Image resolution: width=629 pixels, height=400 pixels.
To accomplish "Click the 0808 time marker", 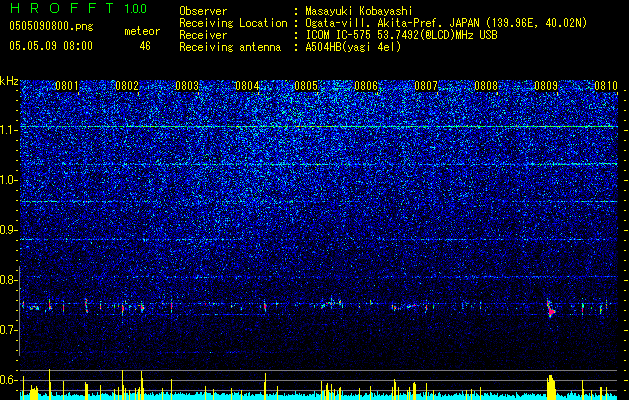I will tap(486, 86).
